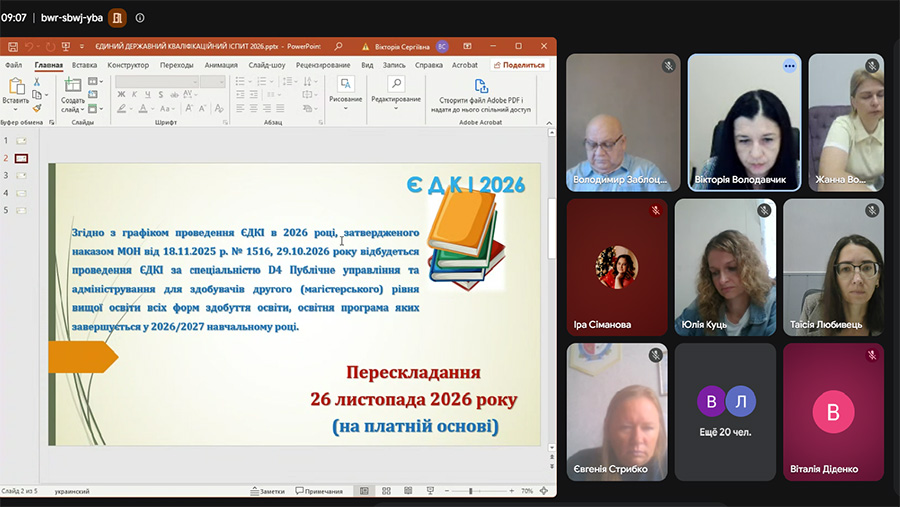The image size is (900, 507).
Task: Click the Поделиться share button
Action: (519, 65)
